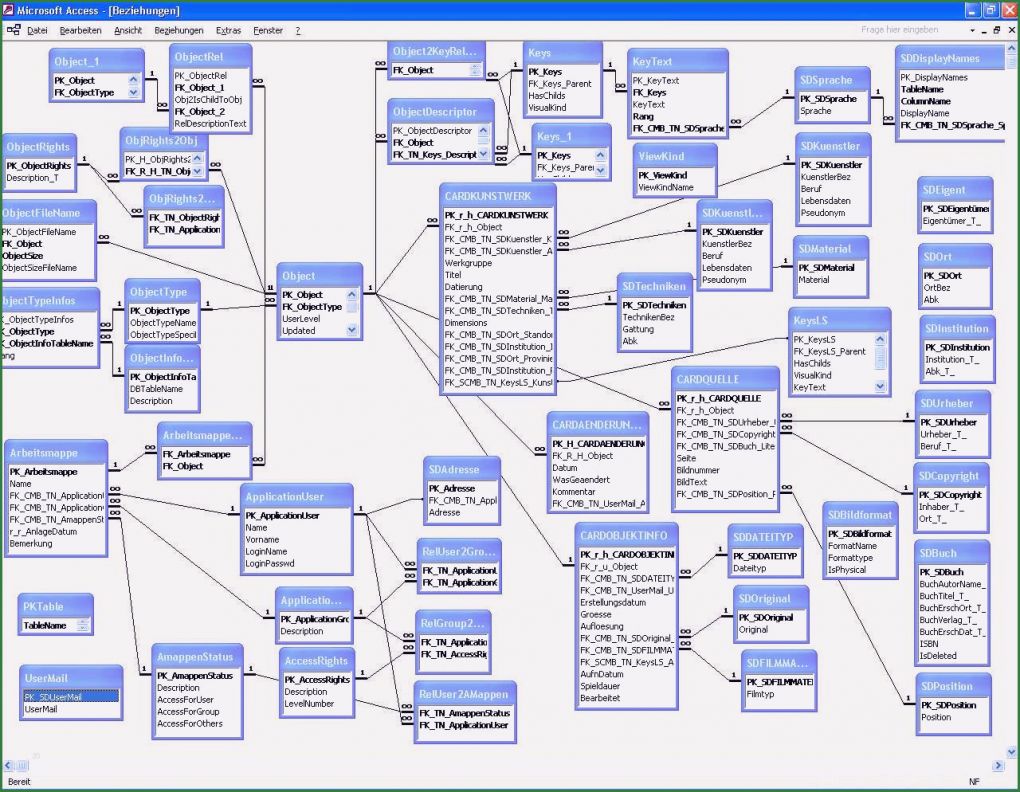The height and width of the screenshot is (792, 1020).
Task: Click the Relationships window icon beside Datei
Action: click(x=13, y=30)
